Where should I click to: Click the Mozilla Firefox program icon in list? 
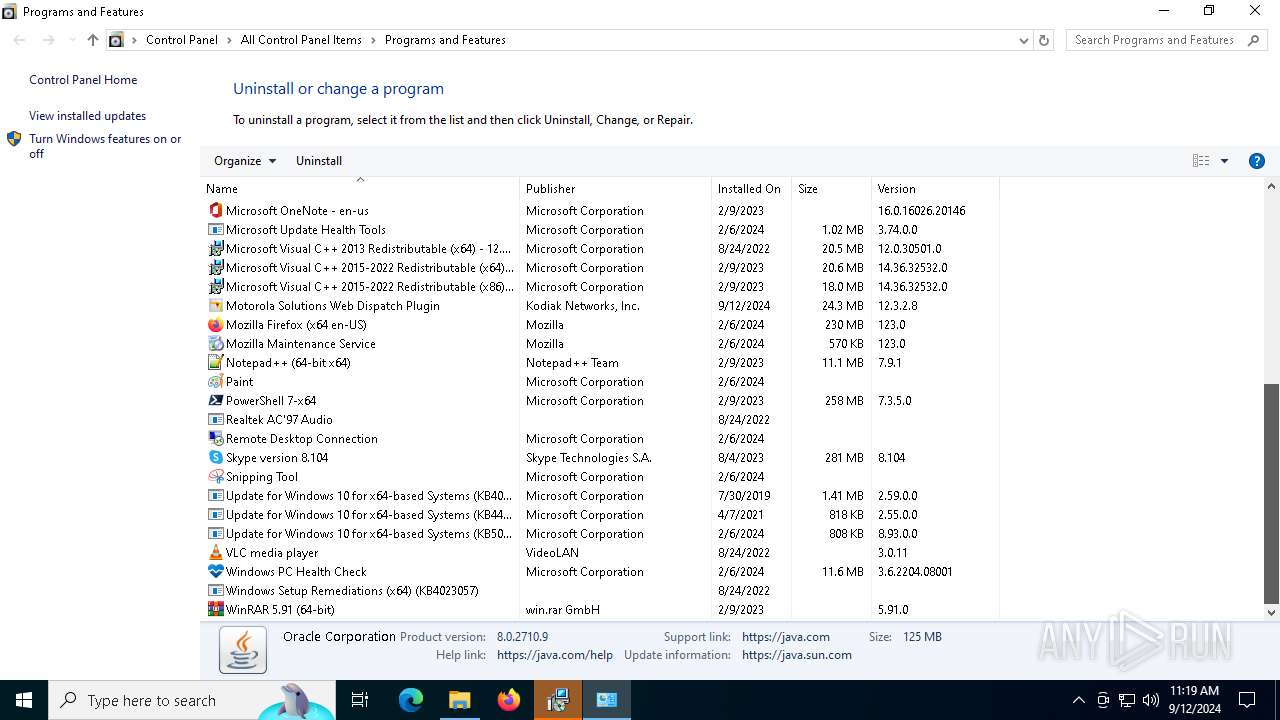(x=215, y=325)
